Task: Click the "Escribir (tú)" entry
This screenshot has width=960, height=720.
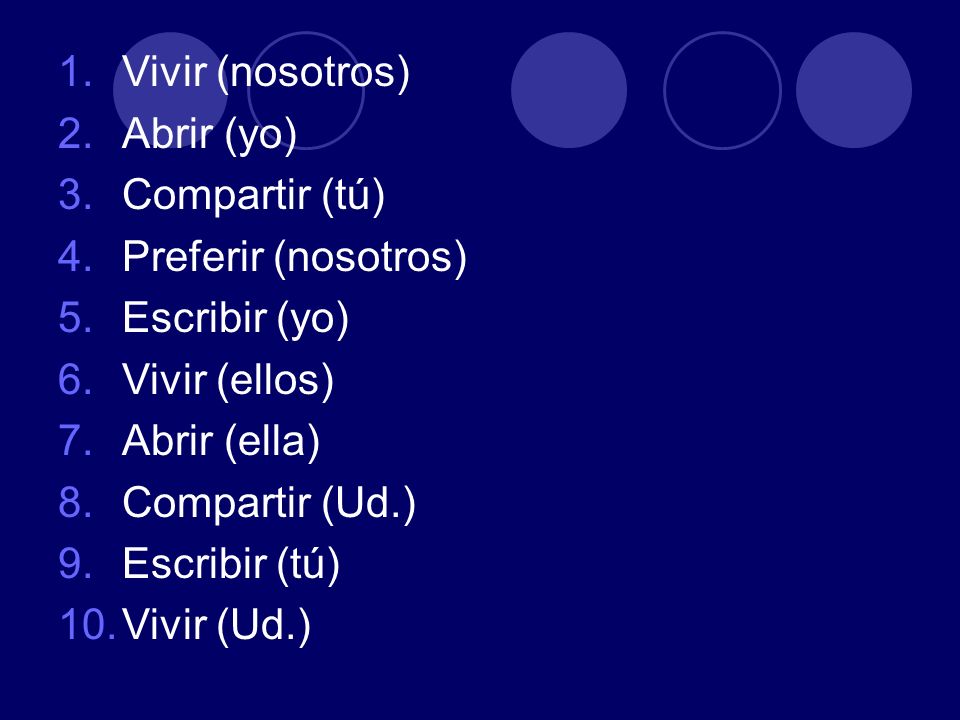Action: pos(231,564)
